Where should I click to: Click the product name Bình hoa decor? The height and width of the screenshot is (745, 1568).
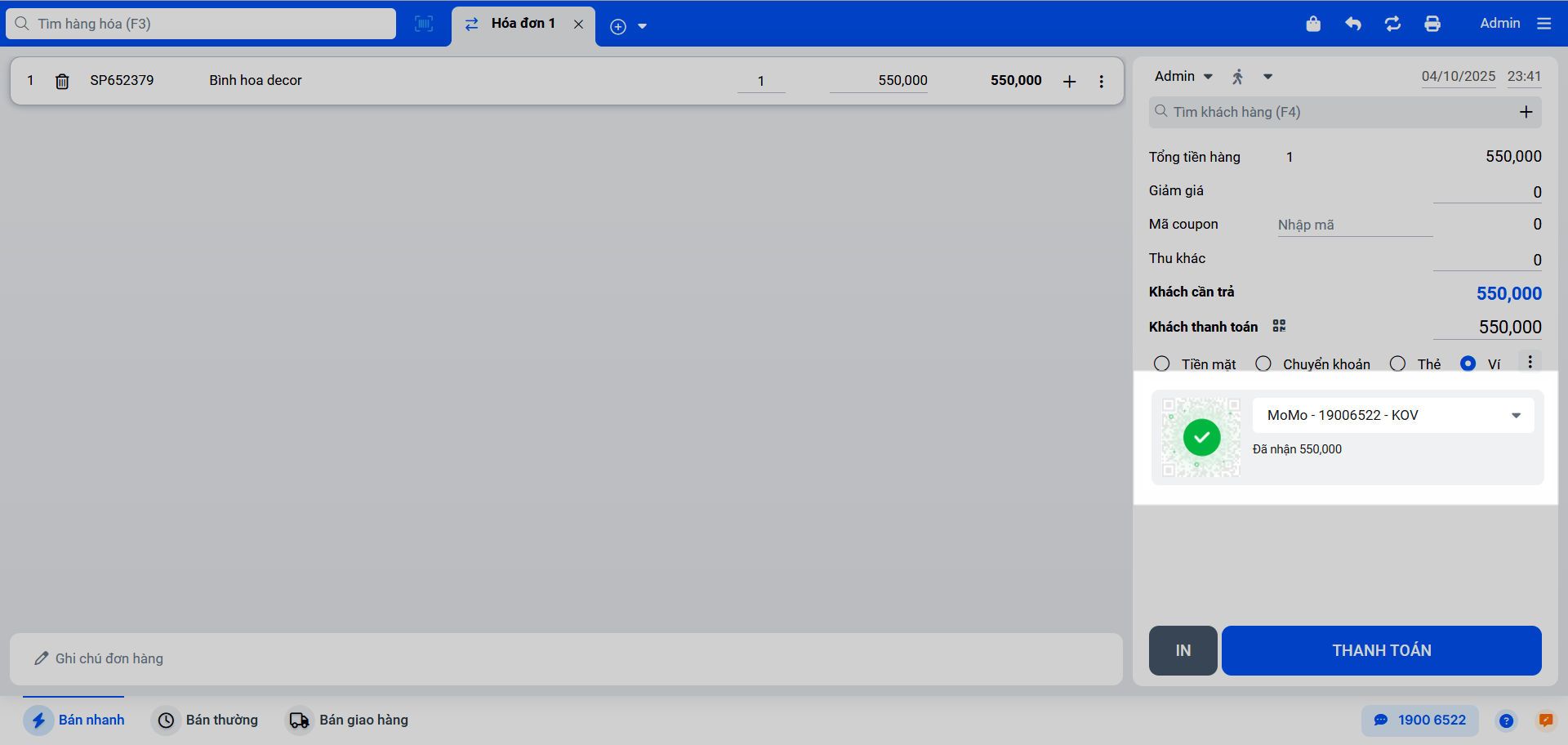pyautogui.click(x=256, y=80)
